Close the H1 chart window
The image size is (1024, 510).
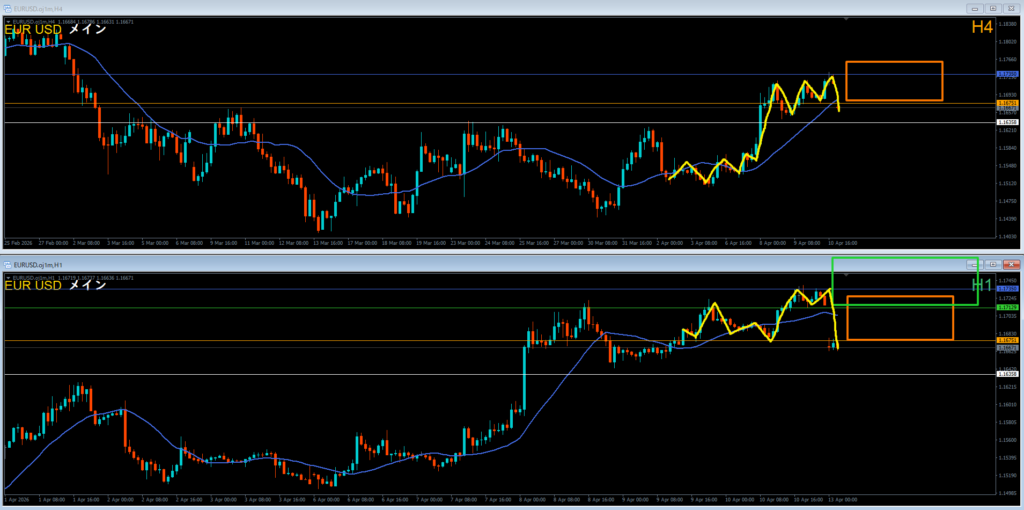[1010, 263]
